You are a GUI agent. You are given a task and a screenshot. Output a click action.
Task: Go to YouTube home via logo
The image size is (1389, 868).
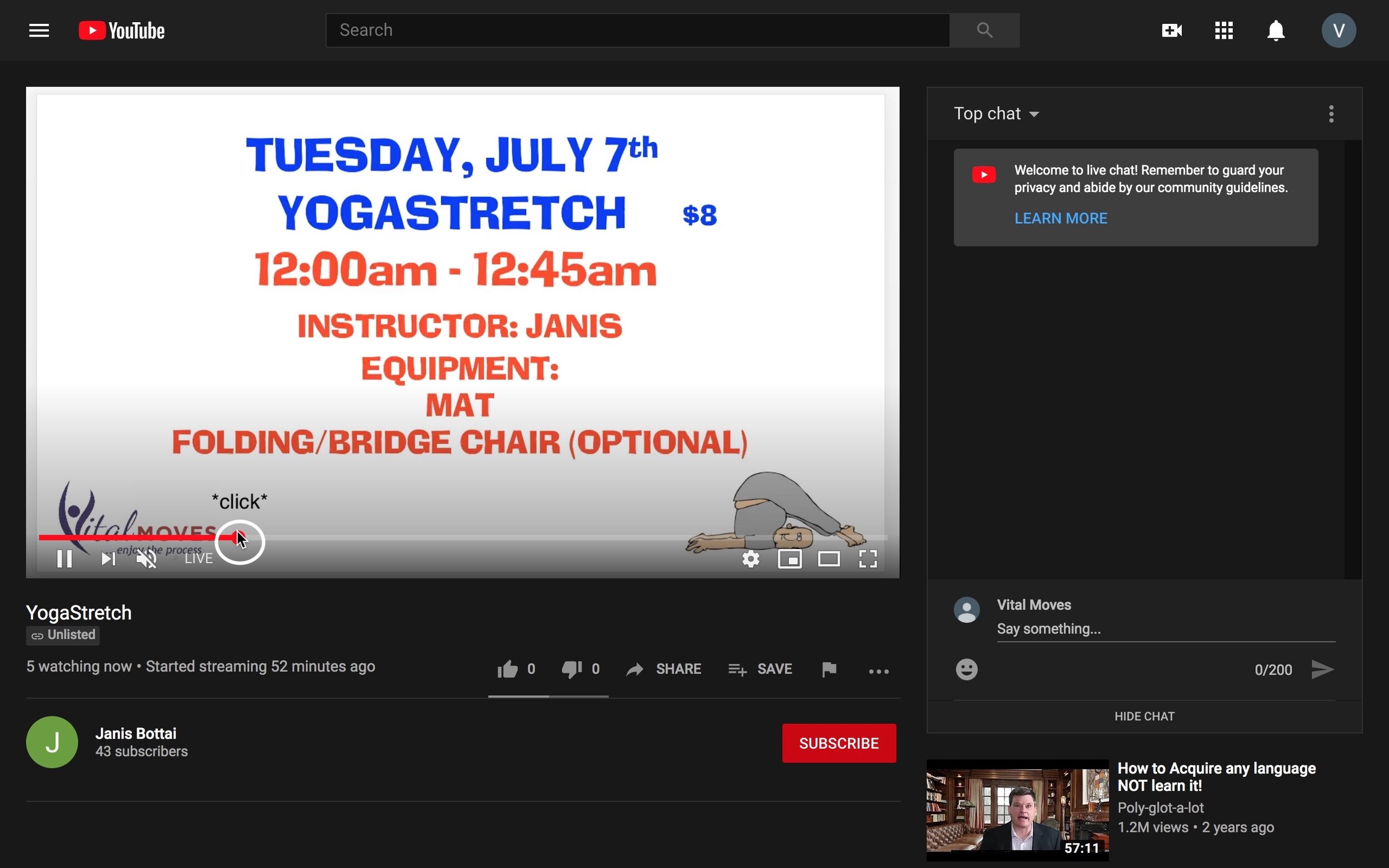[x=122, y=31]
